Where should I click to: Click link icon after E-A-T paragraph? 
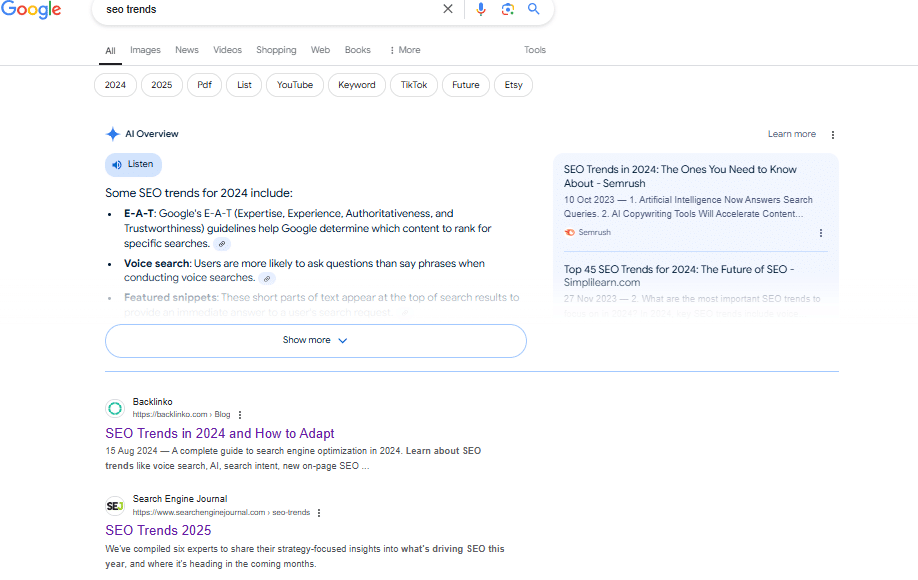click(222, 244)
